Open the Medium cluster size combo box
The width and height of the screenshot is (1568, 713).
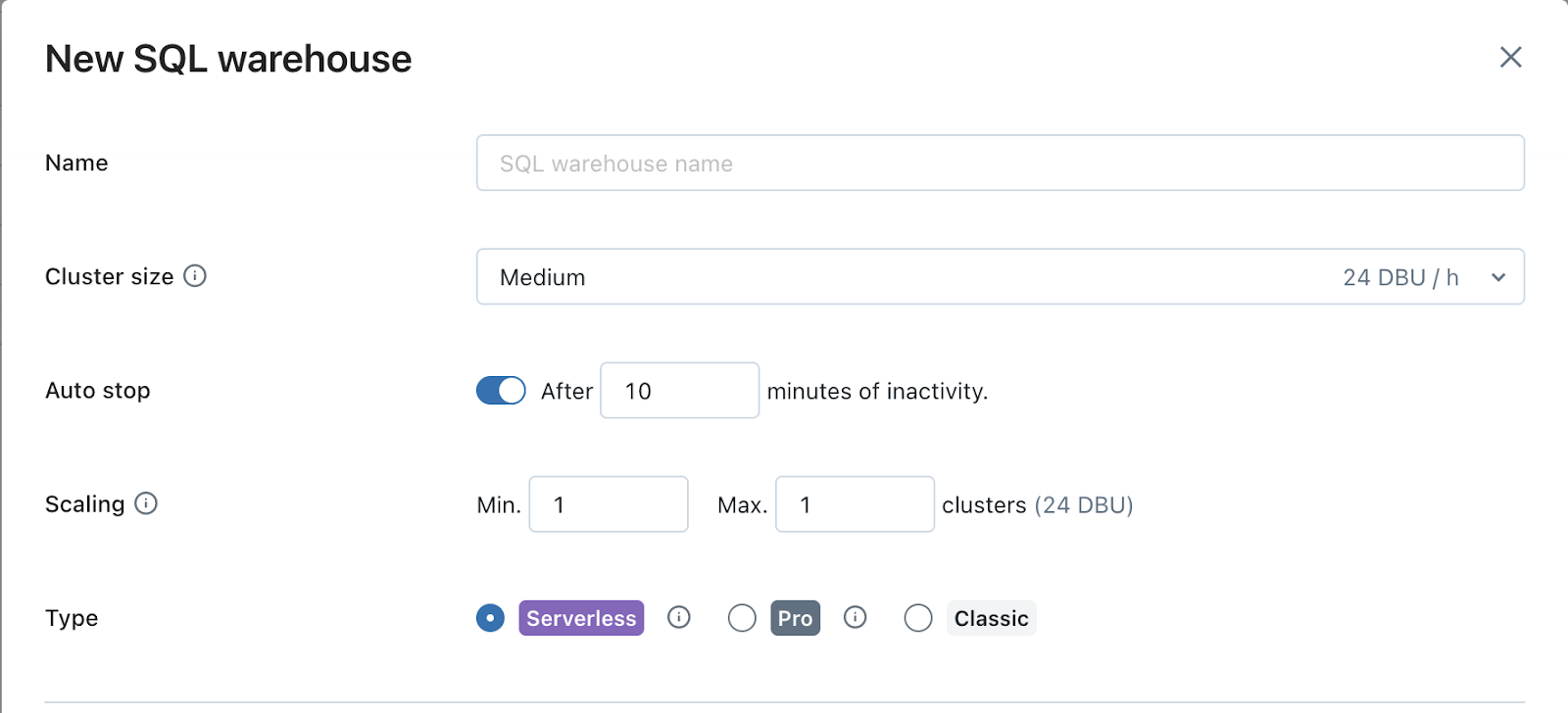1001,277
